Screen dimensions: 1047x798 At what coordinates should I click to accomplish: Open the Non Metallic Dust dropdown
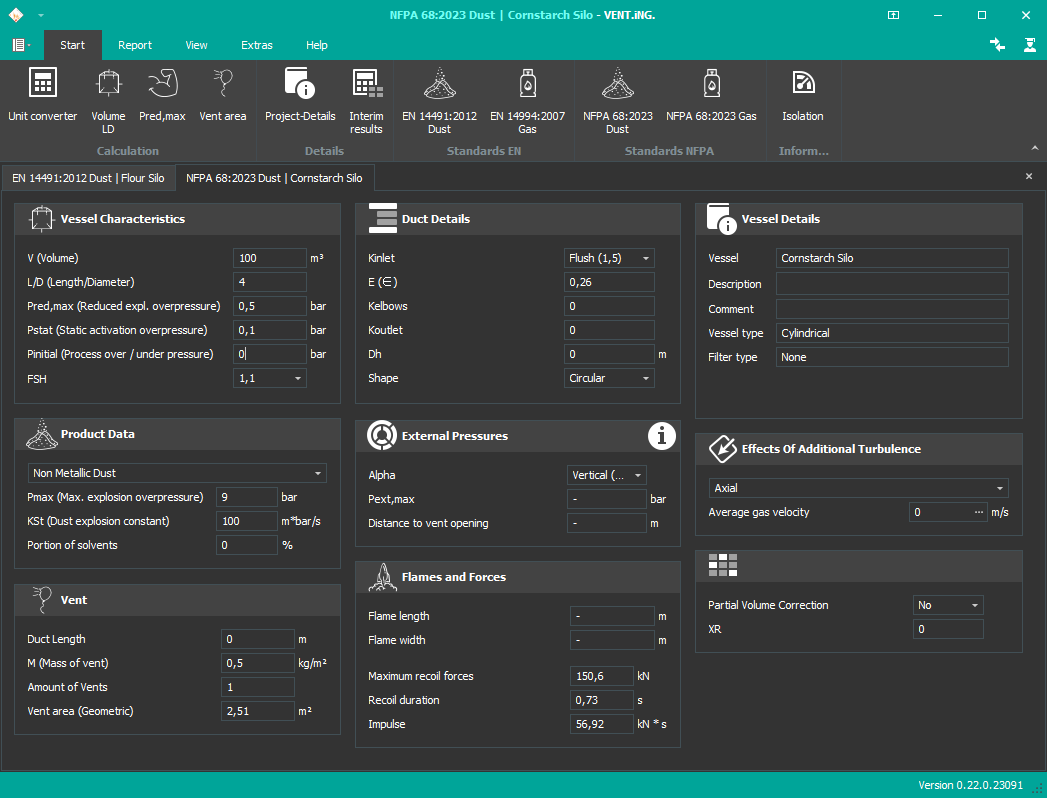[318, 473]
